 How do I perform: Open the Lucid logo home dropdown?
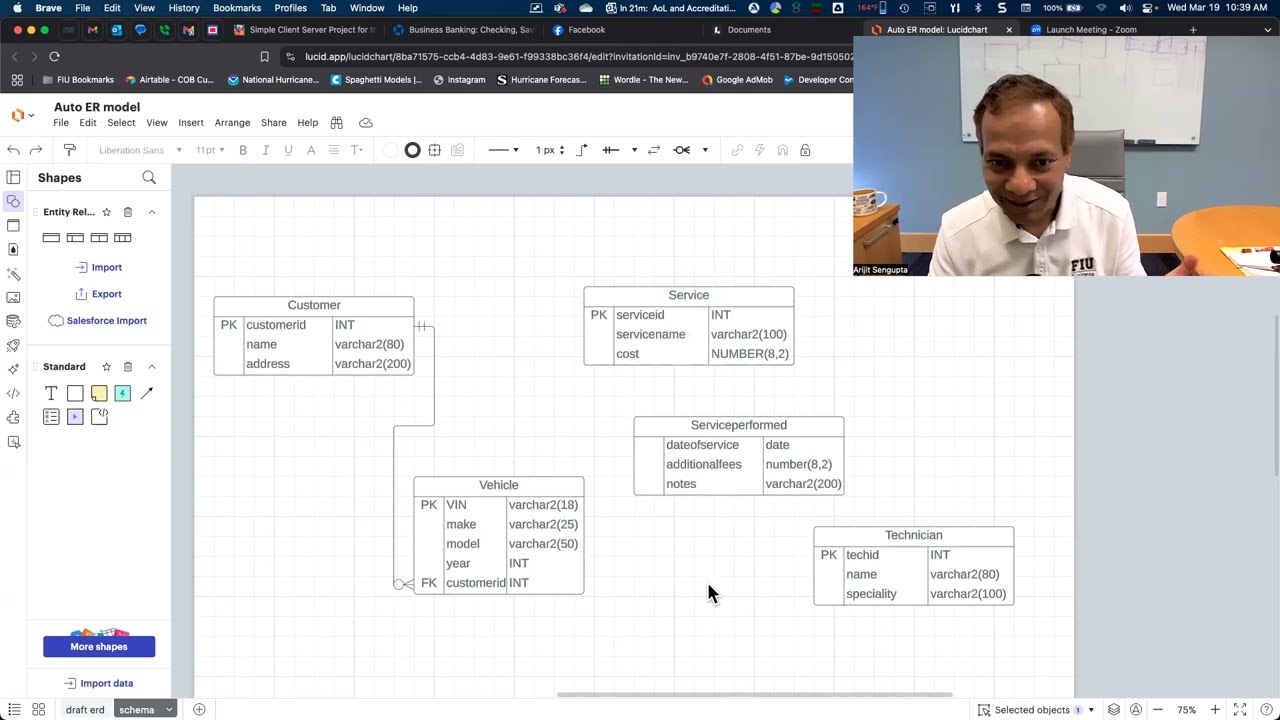point(22,115)
